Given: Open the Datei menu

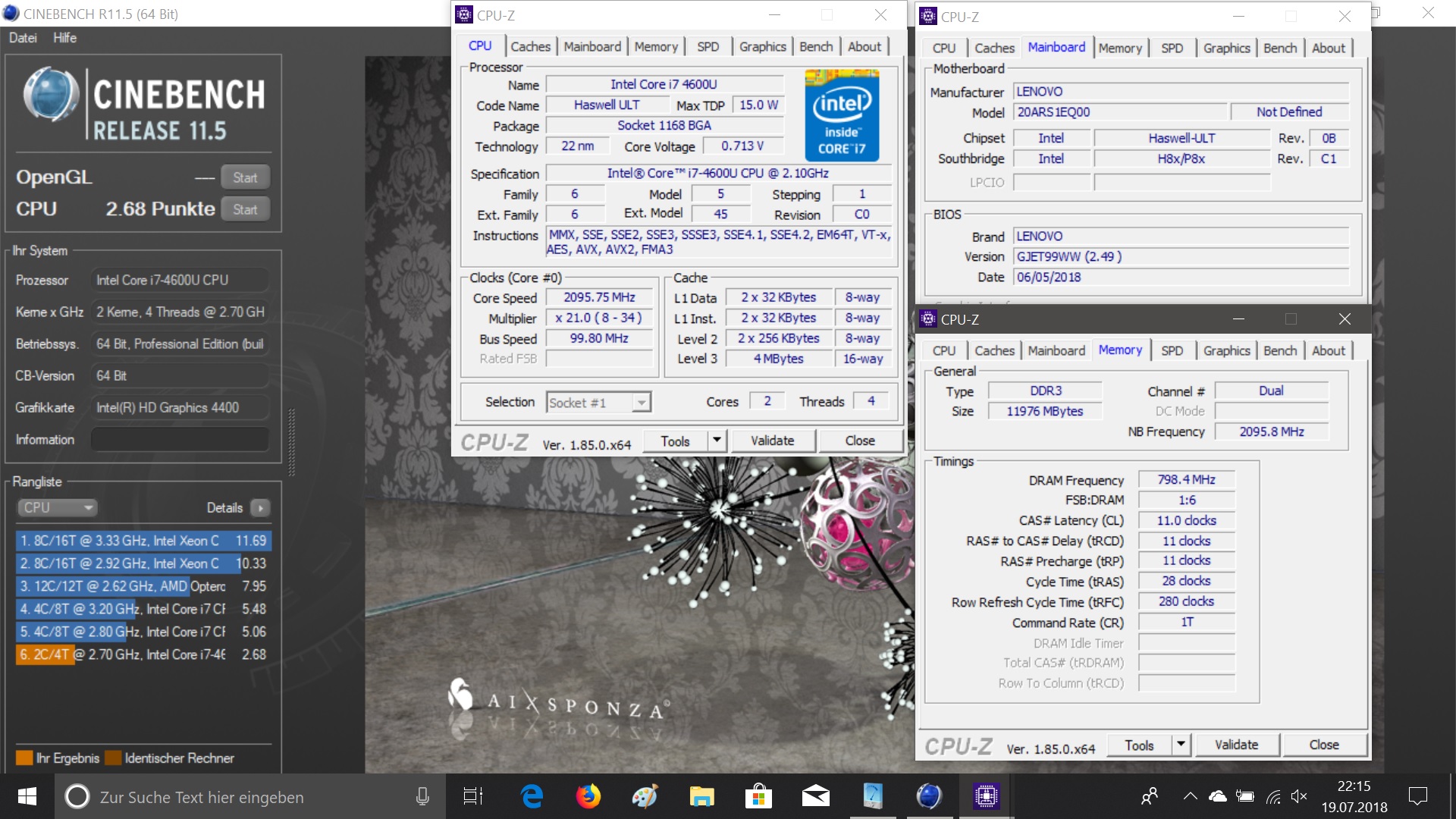Looking at the screenshot, I should click(23, 38).
